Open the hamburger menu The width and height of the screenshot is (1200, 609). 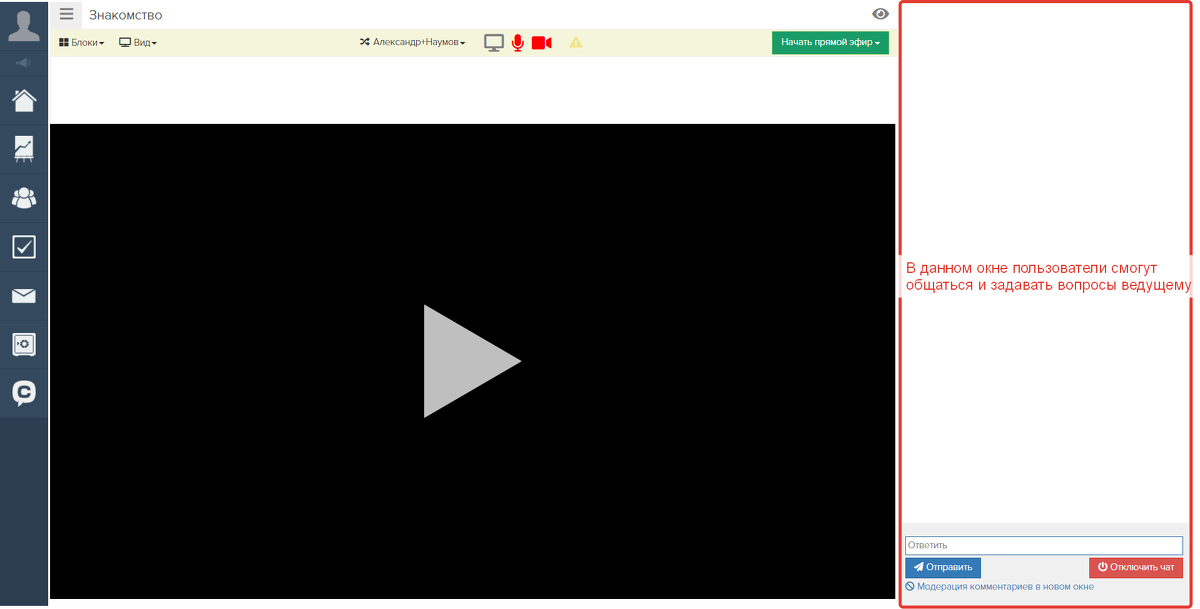(66, 14)
